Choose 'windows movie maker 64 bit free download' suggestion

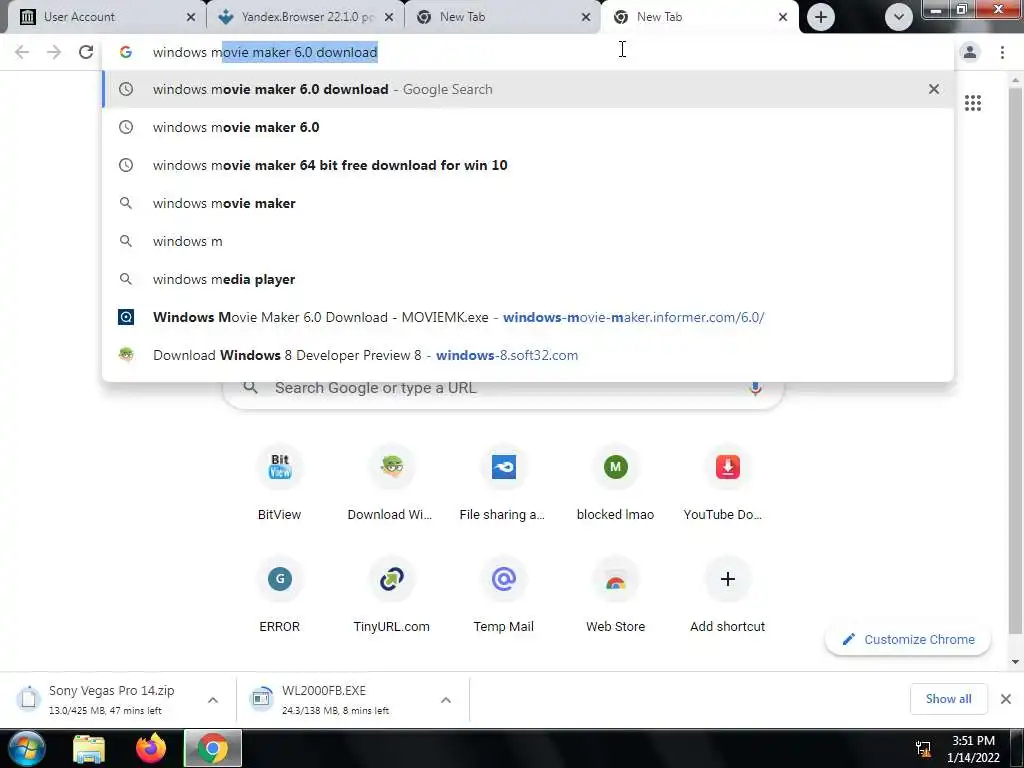[528, 165]
